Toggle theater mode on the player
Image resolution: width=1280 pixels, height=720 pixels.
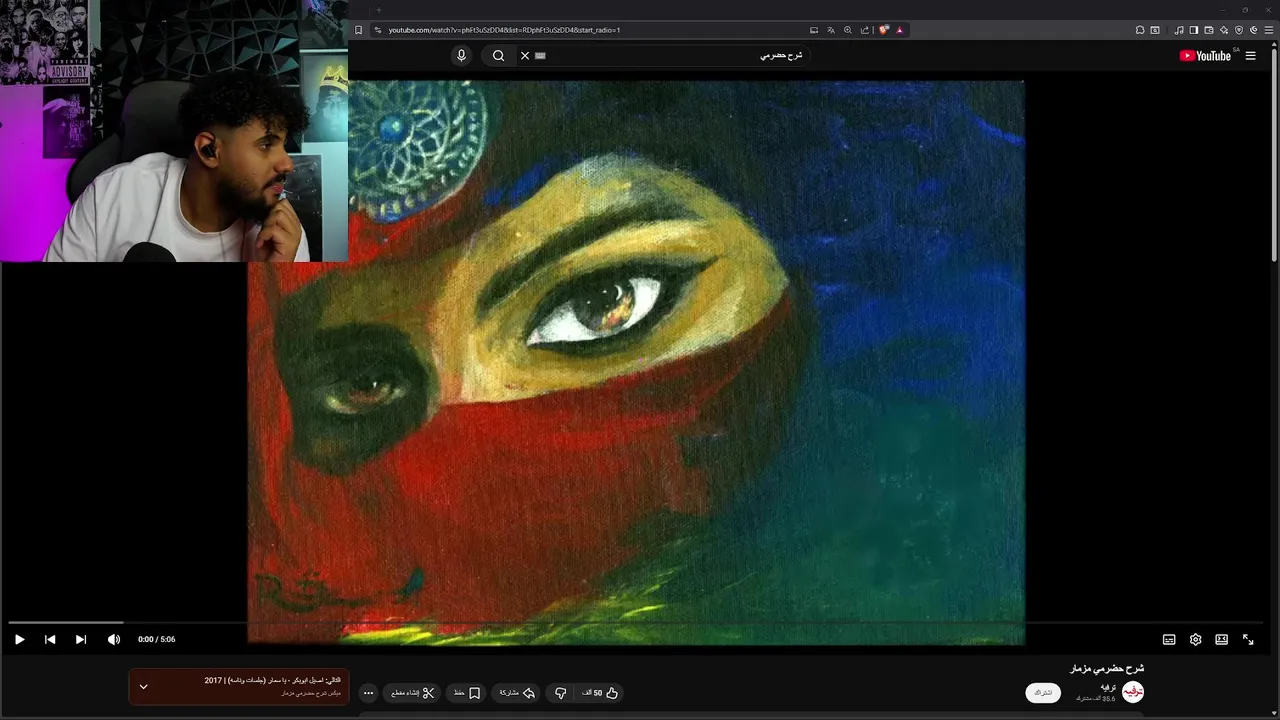pos(1221,639)
